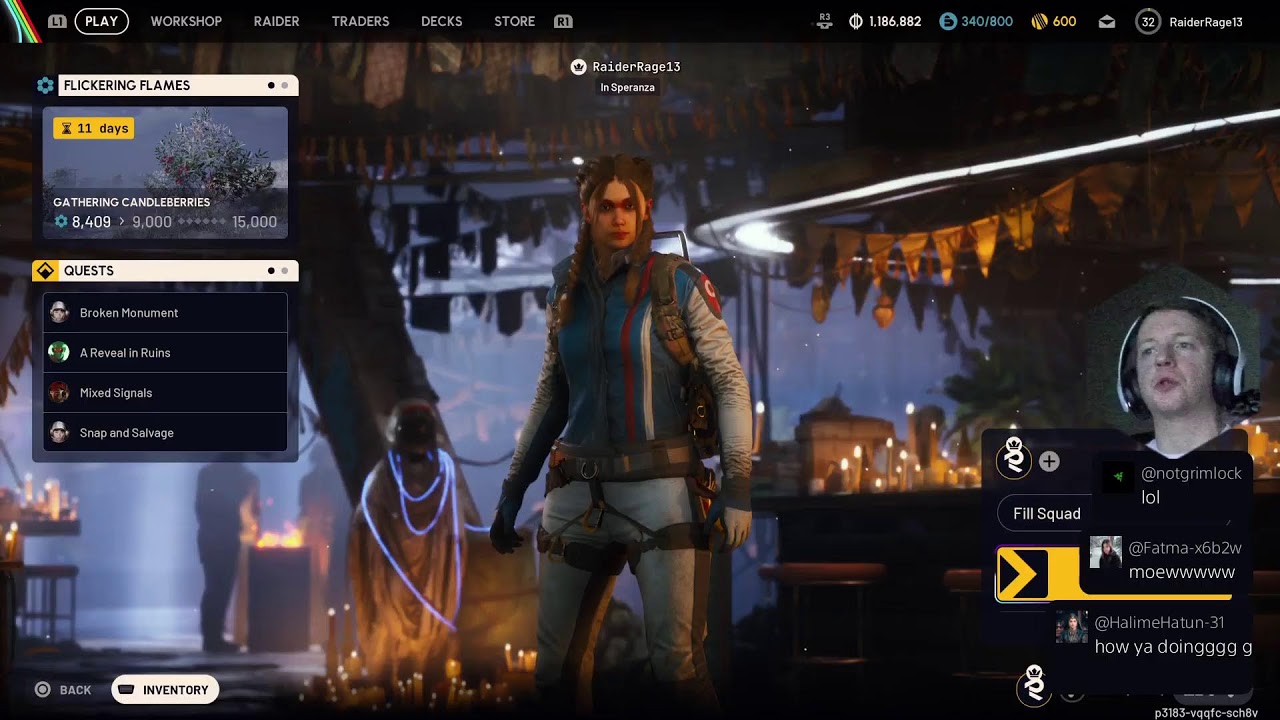1280x720 pixels.
Task: Select the second page dot in Quests header
Action: pyautogui.click(x=284, y=271)
